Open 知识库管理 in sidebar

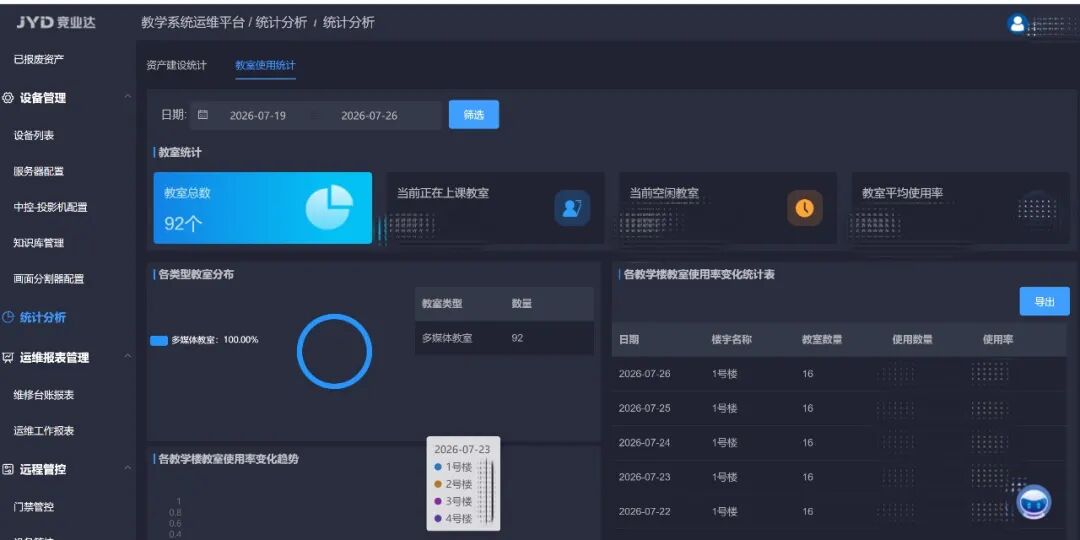(x=39, y=243)
